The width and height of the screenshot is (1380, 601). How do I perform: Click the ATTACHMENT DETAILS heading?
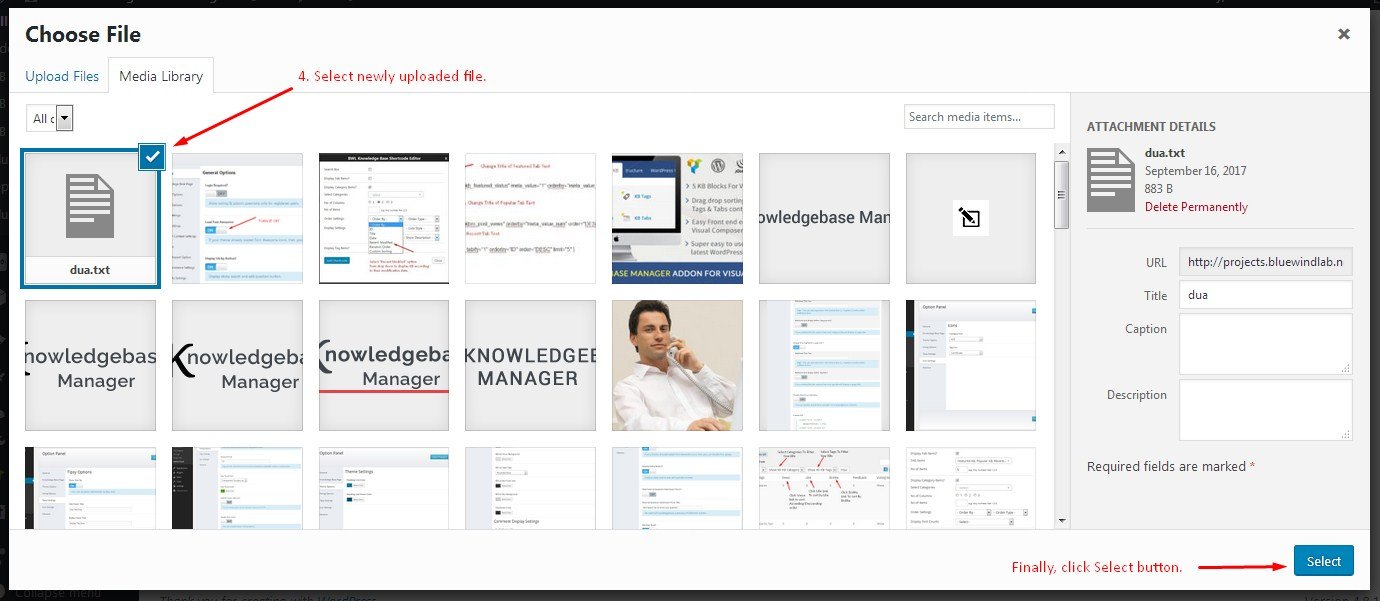(1151, 127)
